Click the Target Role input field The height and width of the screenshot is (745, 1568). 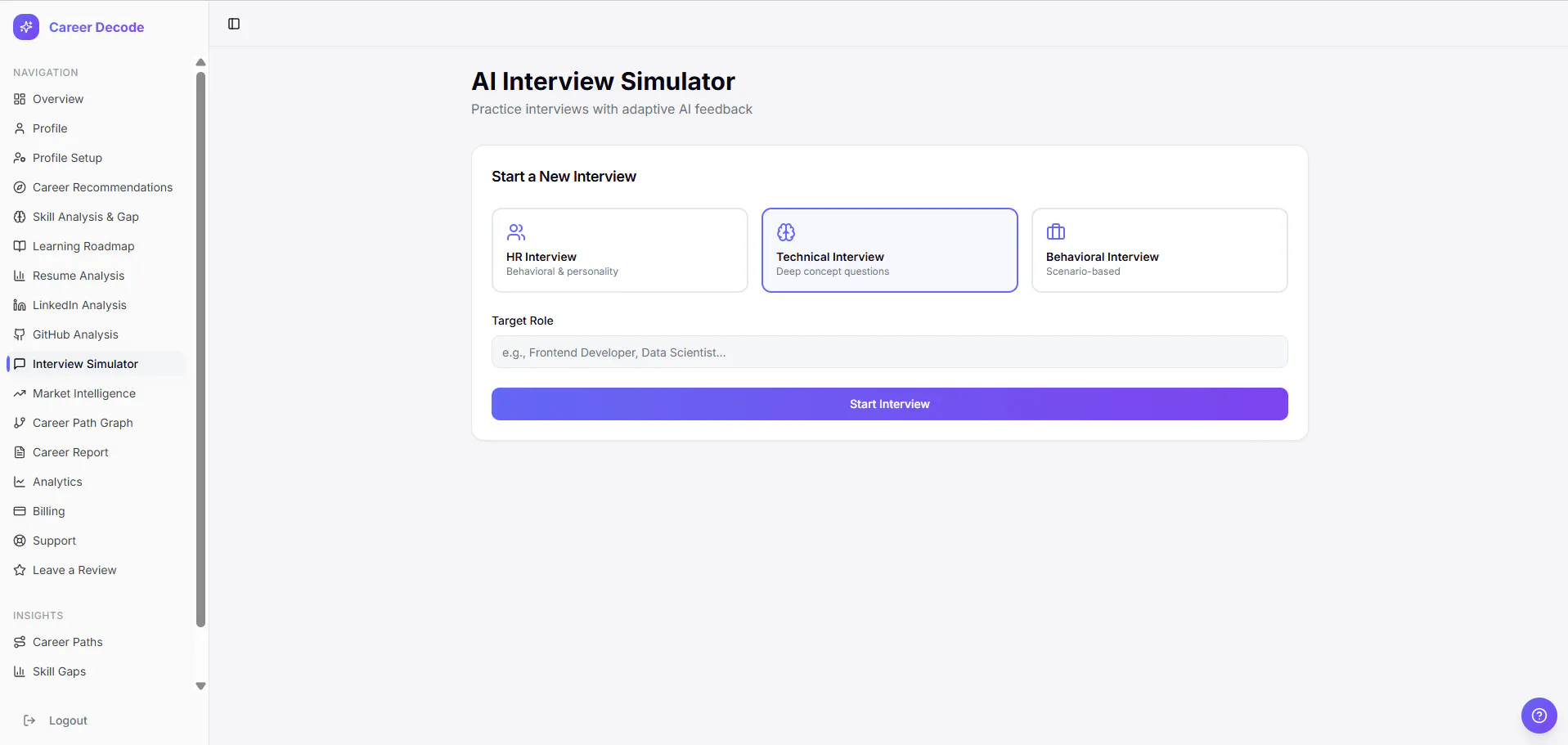(890, 352)
